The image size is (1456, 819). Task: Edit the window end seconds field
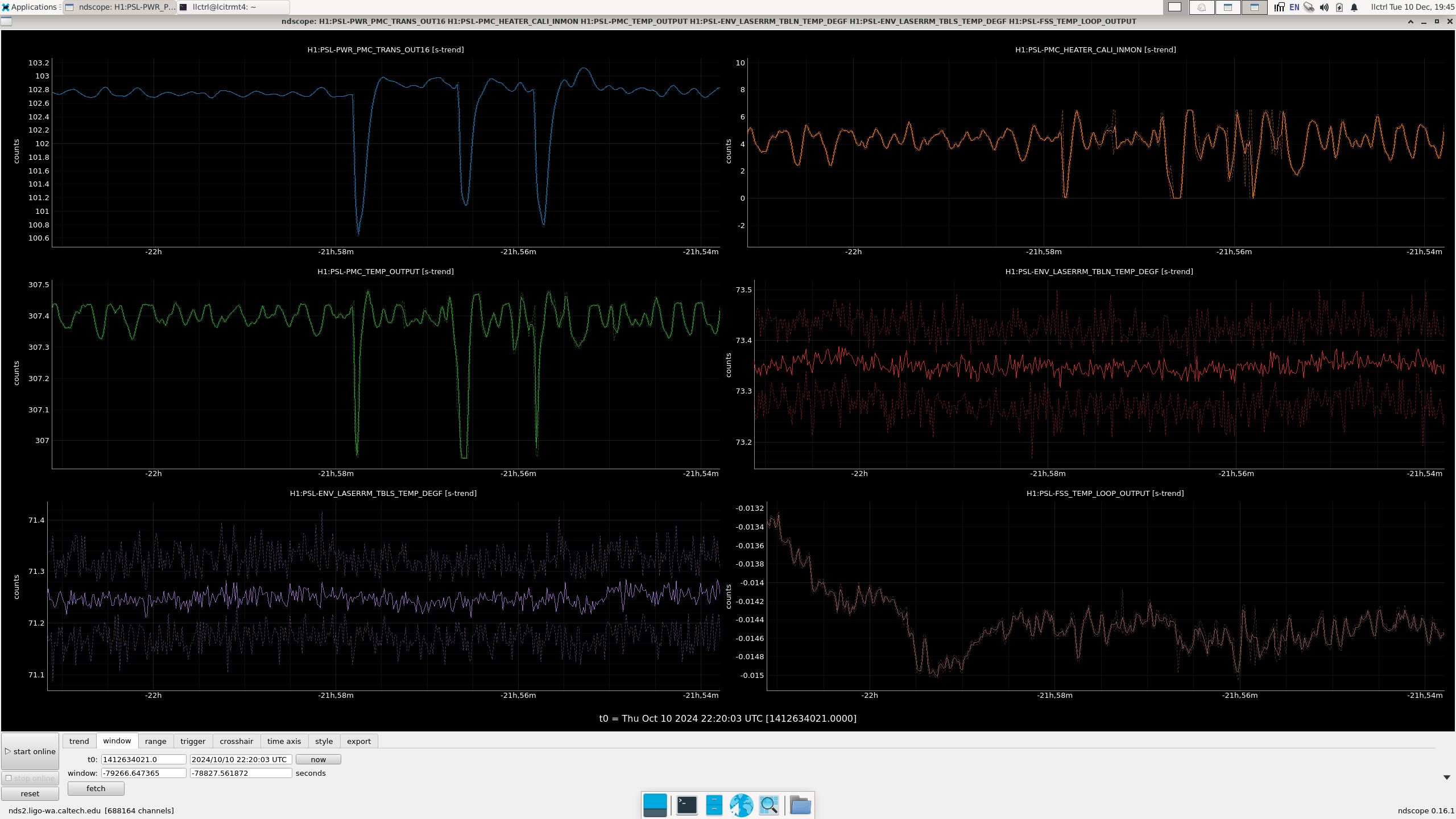click(x=241, y=773)
